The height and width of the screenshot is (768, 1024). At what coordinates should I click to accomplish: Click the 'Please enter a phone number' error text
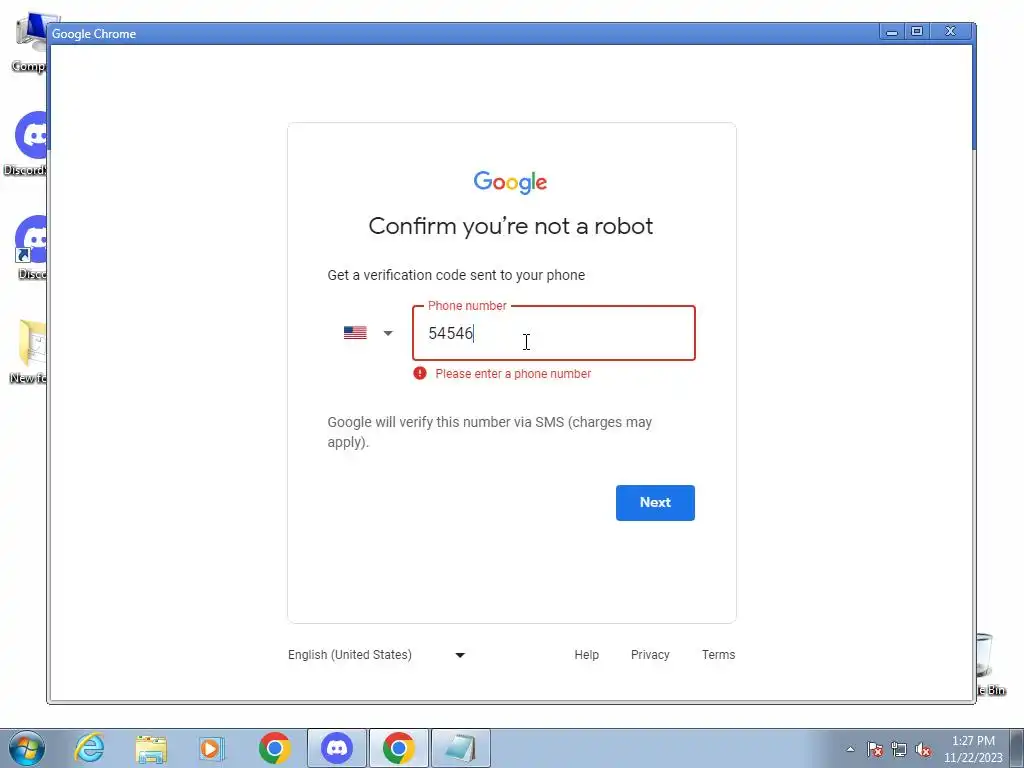(x=513, y=374)
